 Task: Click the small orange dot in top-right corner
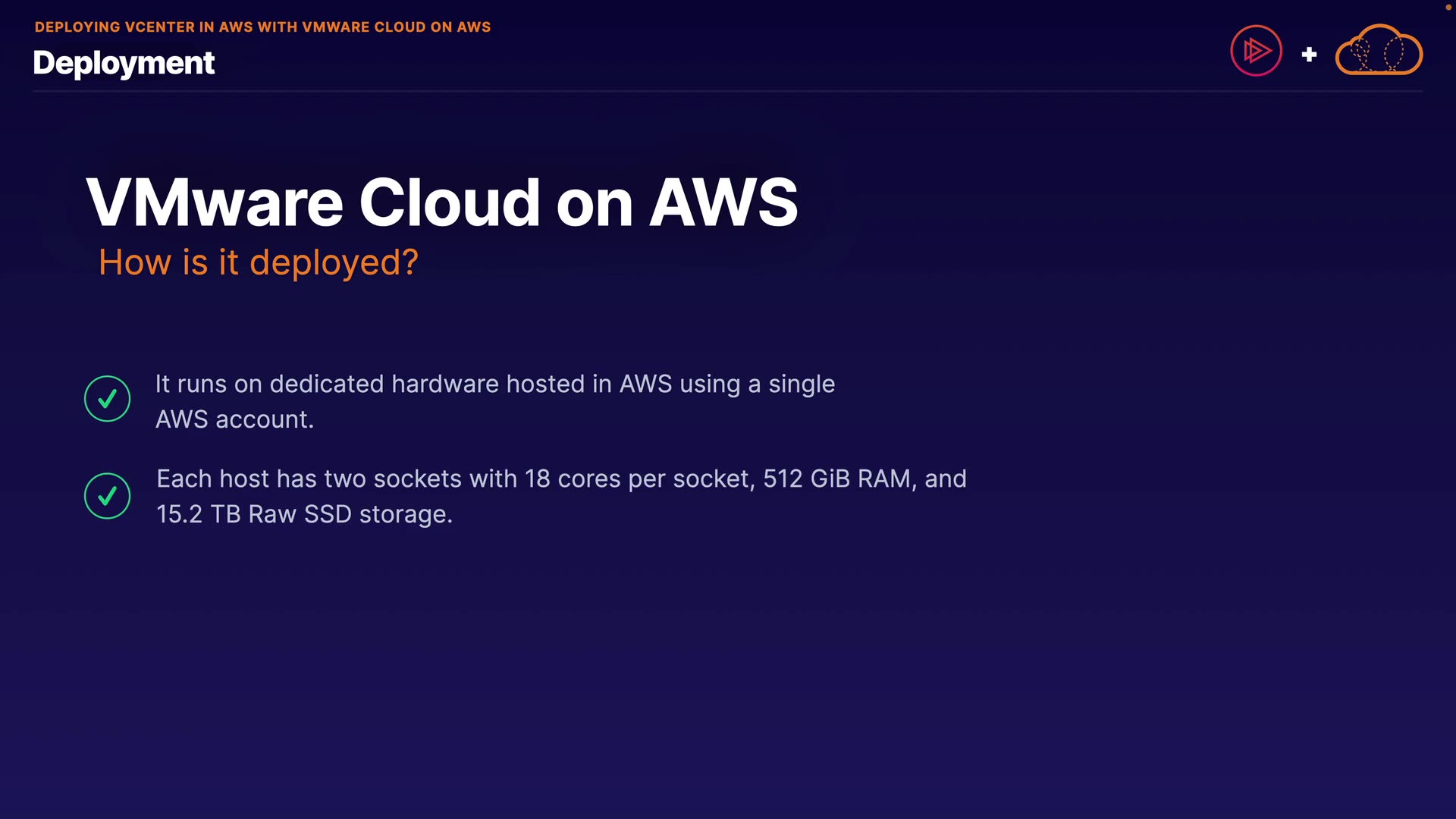click(x=1447, y=7)
